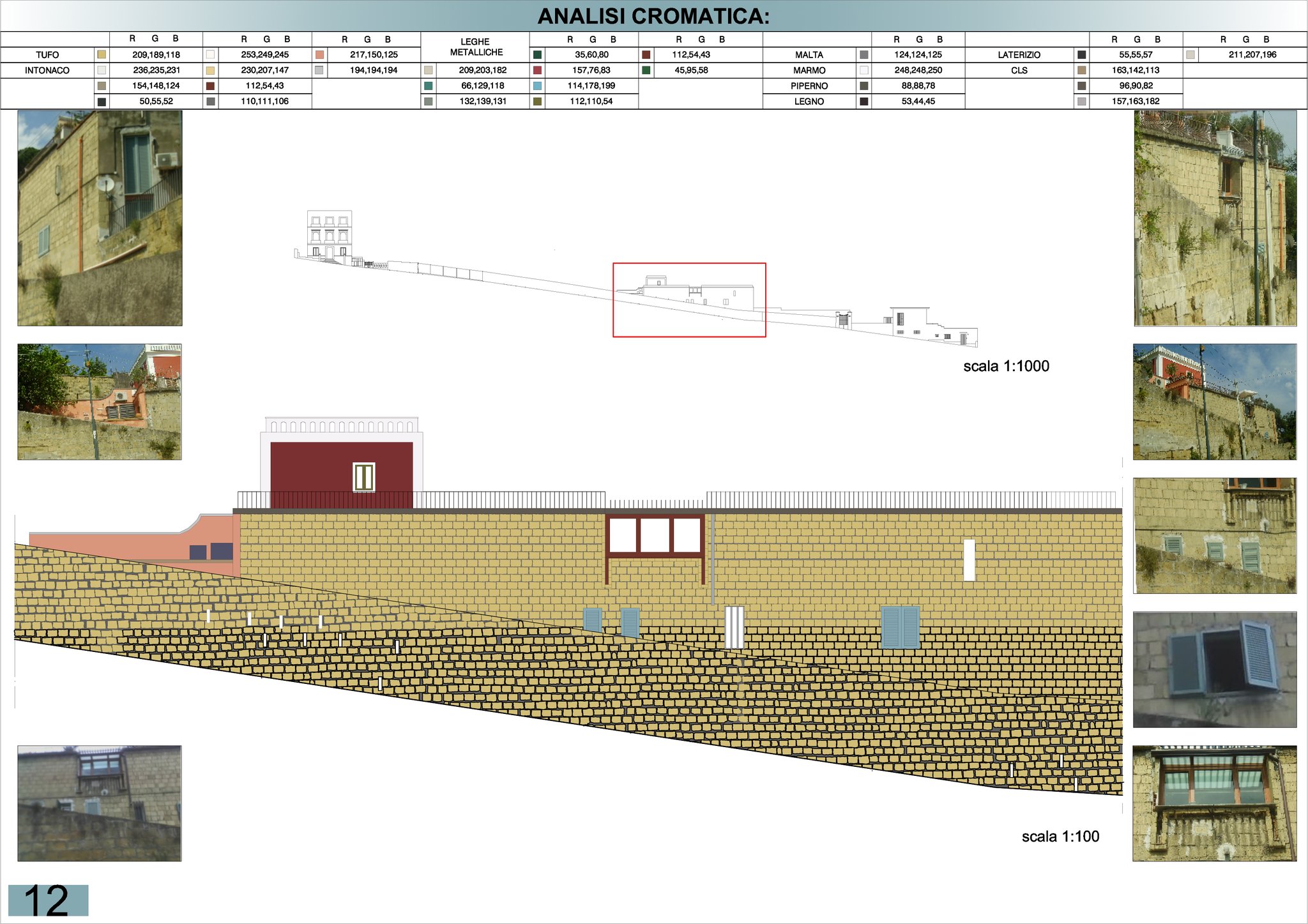Open the bottom-left grey building photo
Screen dimensions: 1308x924
(x=100, y=803)
